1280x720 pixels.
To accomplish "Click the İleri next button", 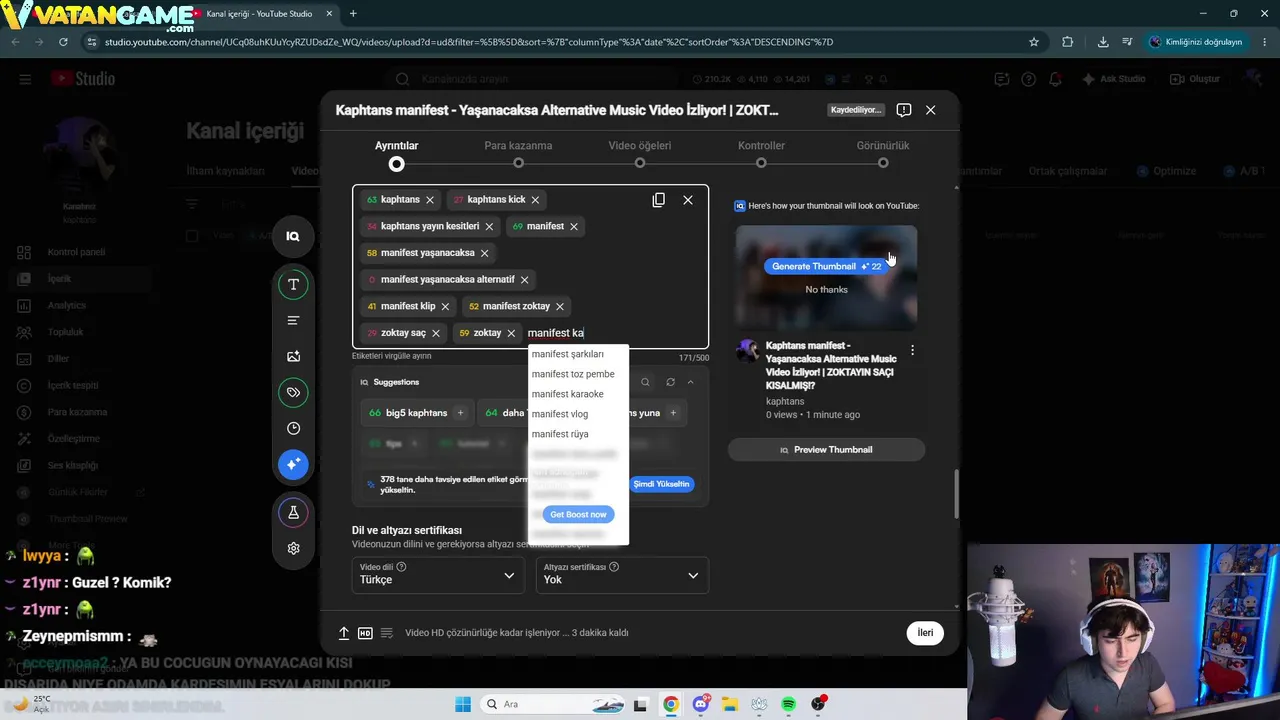I will point(925,633).
